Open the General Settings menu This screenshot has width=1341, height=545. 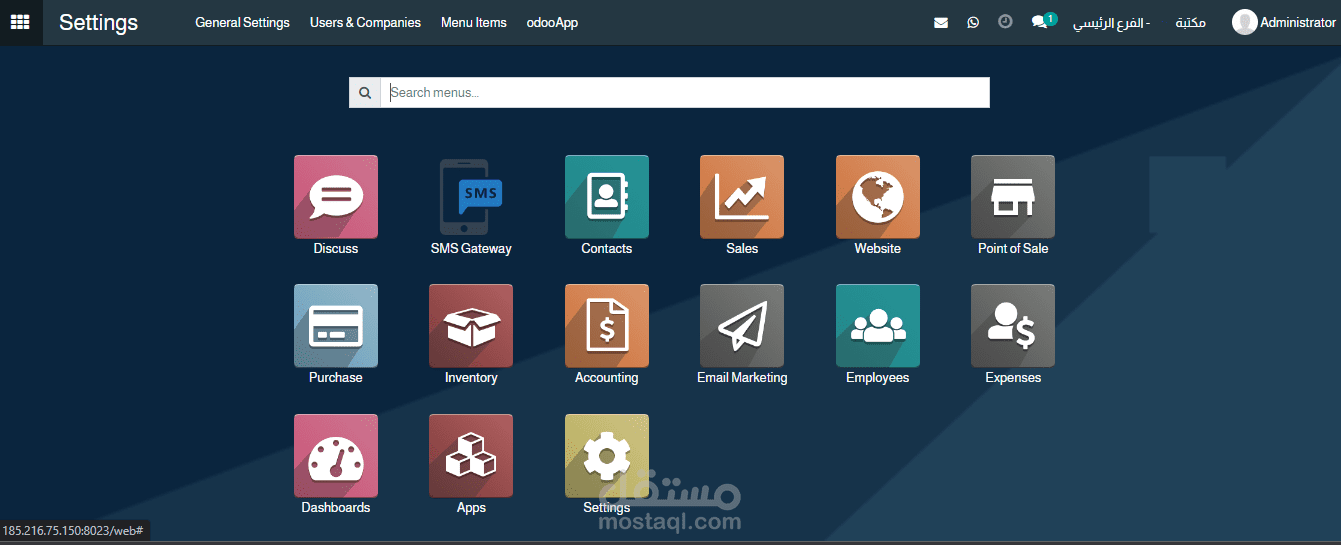(x=242, y=22)
